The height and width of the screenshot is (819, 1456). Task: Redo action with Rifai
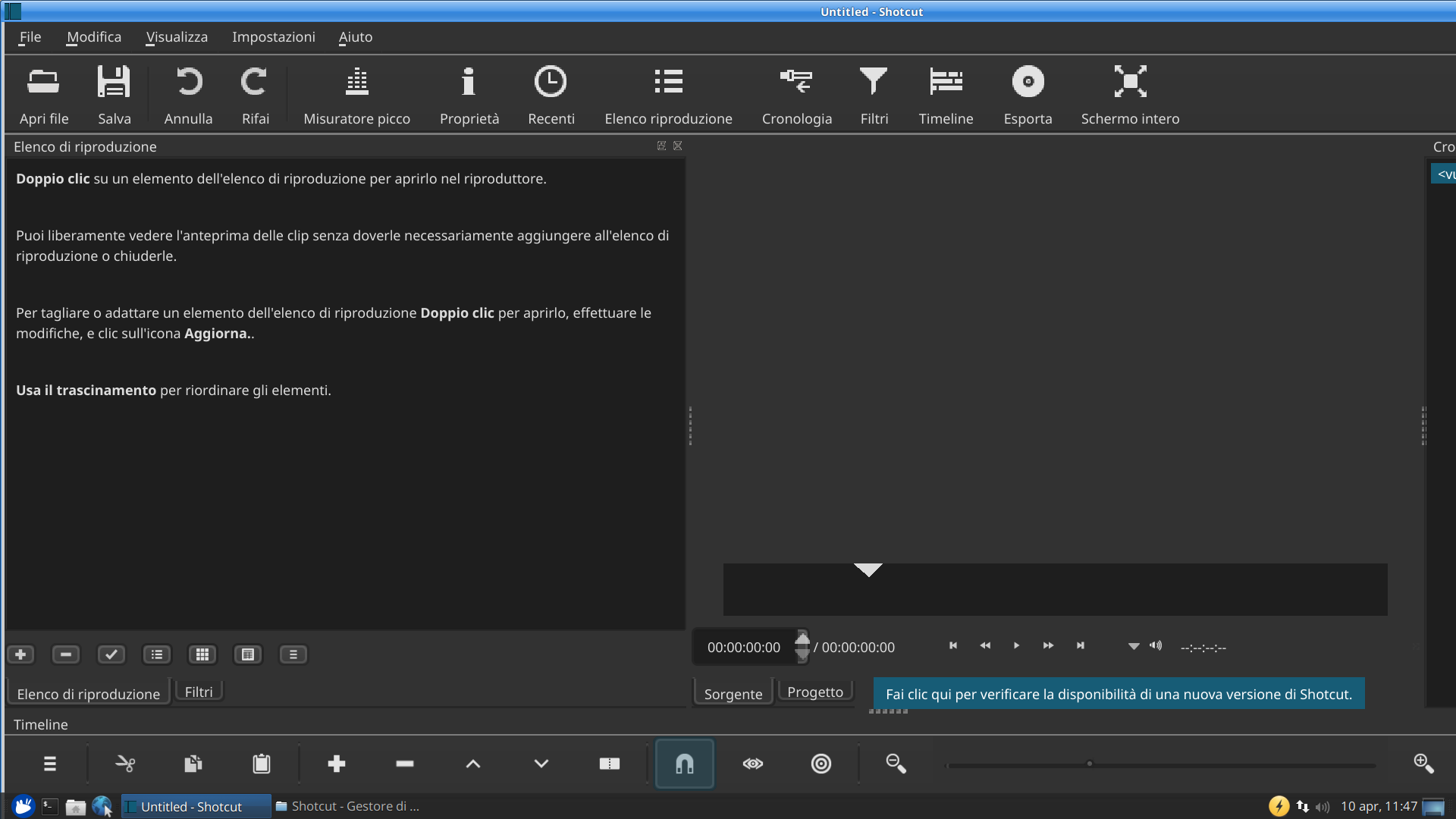tap(255, 96)
